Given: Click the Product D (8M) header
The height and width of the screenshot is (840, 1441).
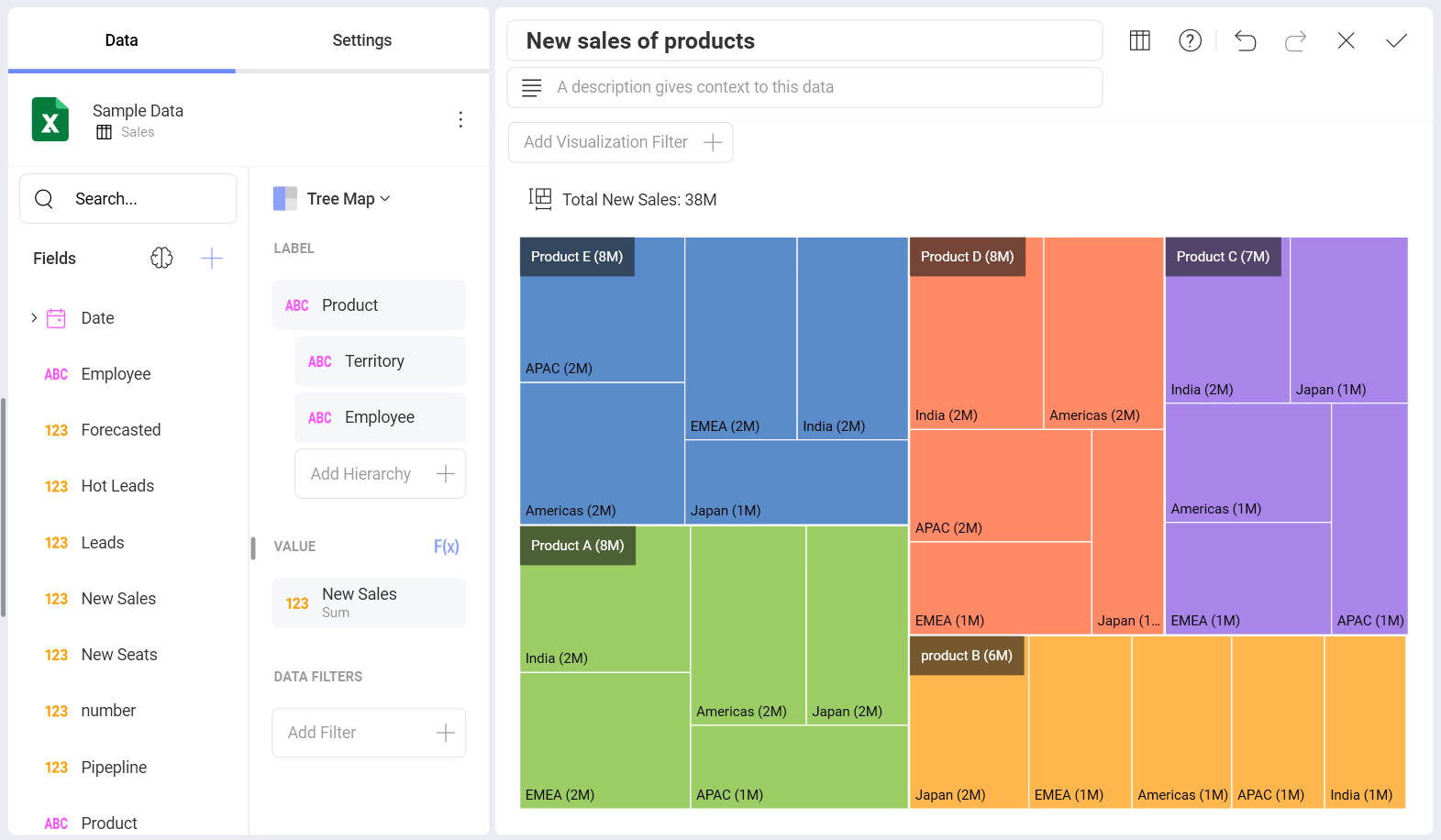Looking at the screenshot, I should [x=967, y=257].
